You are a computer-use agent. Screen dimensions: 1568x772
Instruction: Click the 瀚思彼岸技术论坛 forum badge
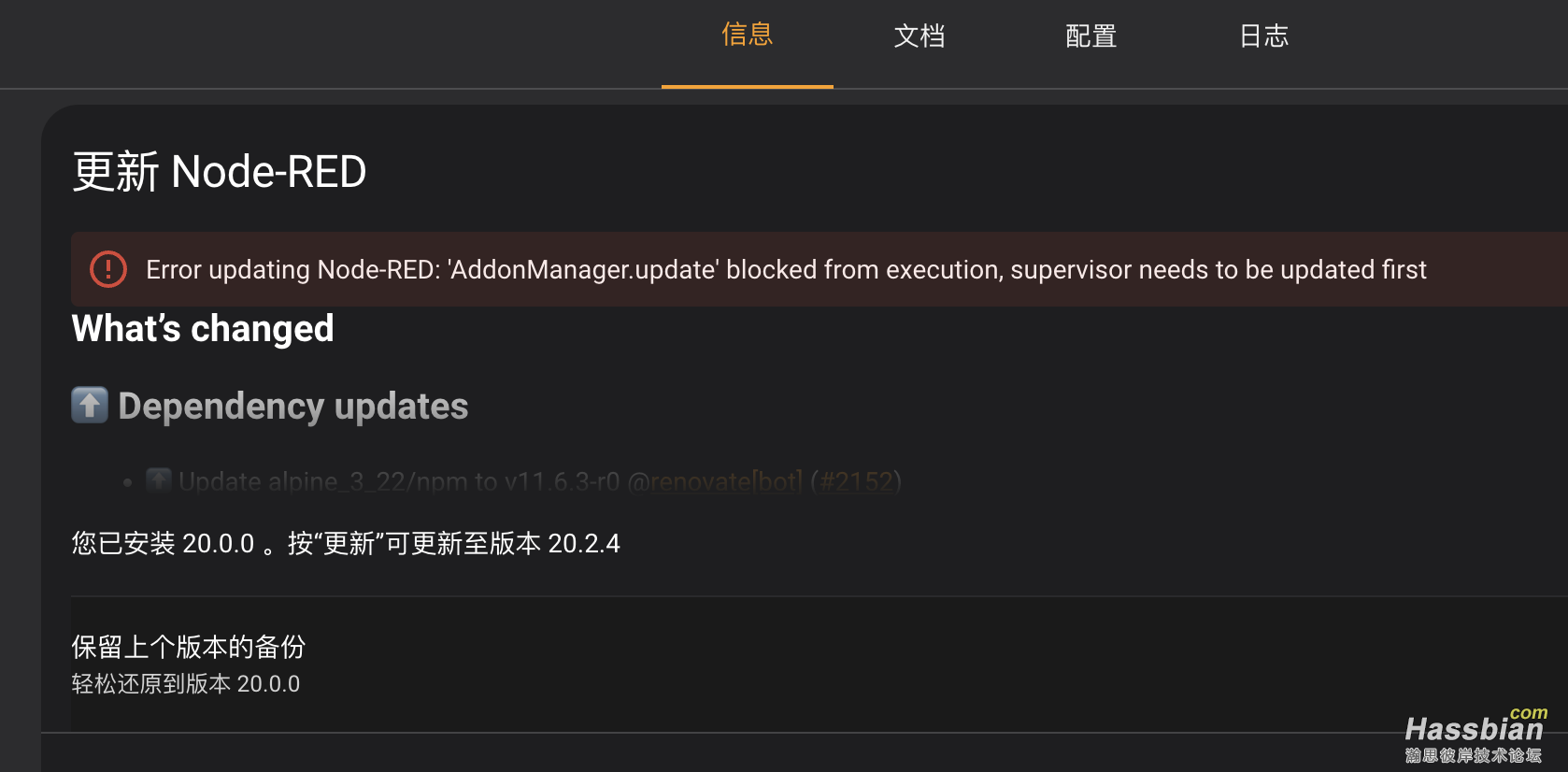(1476, 753)
